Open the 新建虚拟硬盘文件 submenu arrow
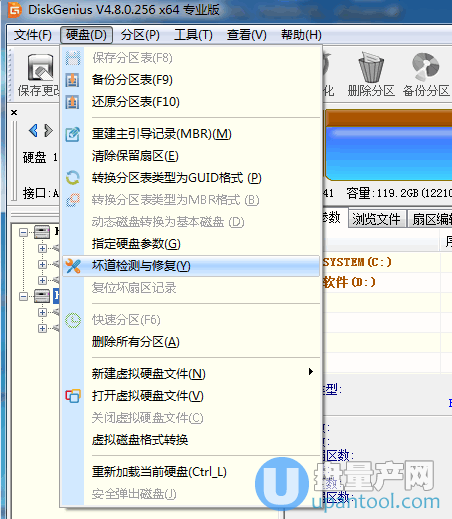The width and height of the screenshot is (452, 519). click(x=311, y=372)
